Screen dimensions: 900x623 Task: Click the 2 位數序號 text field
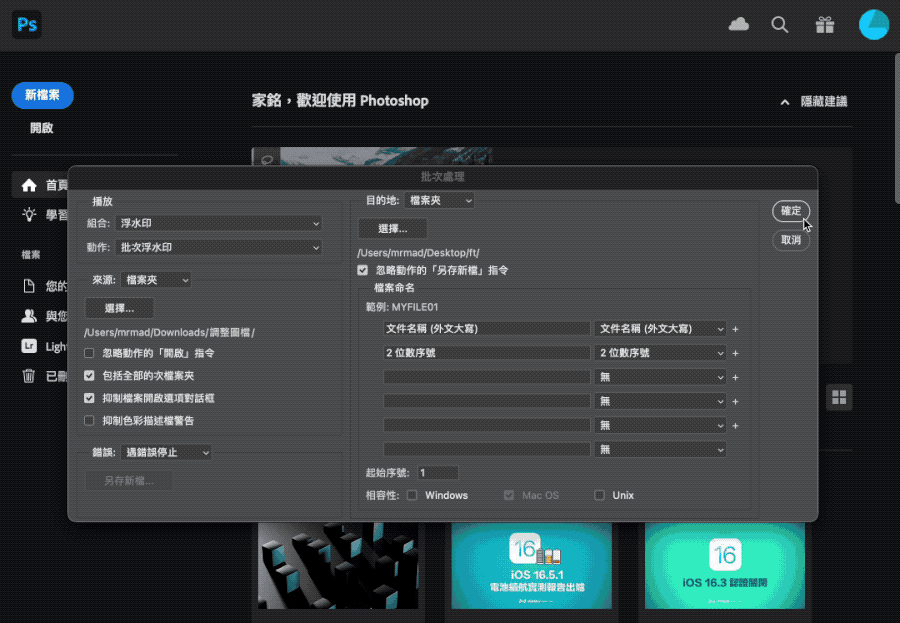[487, 353]
